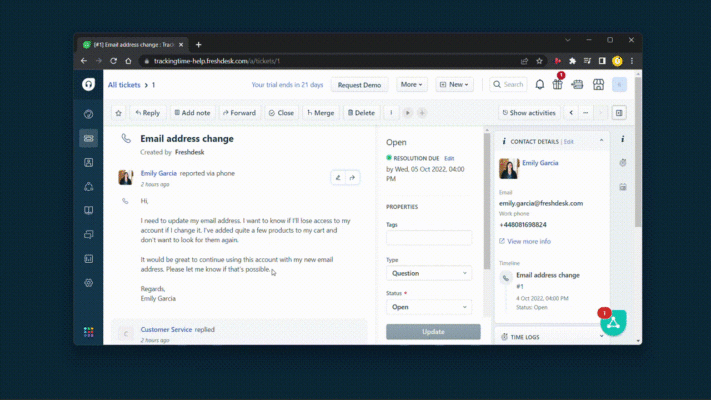Open the calendar icon on right rail
Viewport: 711px width, 400px height.
click(x=623, y=187)
